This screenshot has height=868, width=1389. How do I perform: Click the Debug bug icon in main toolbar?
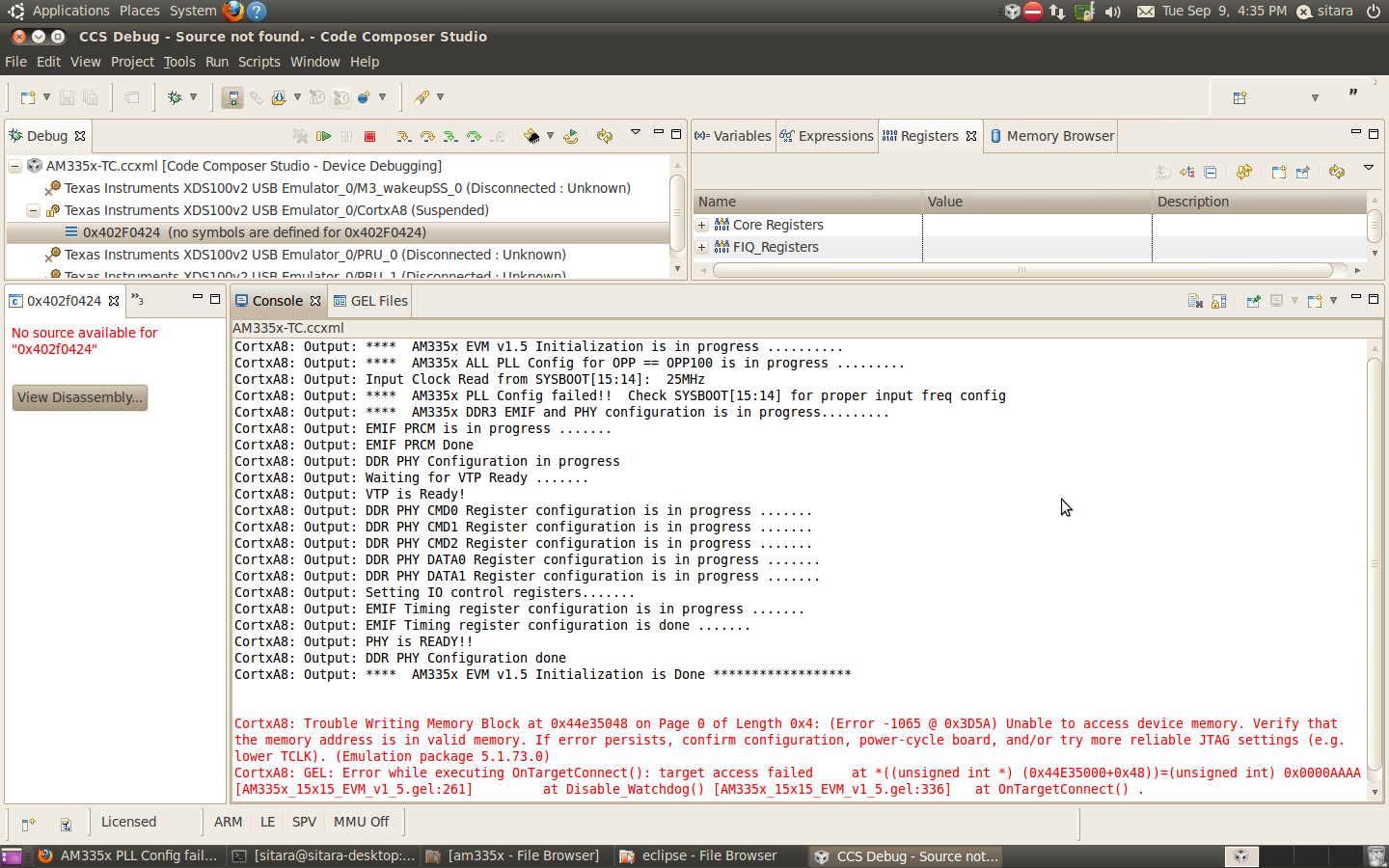pyautogui.click(x=175, y=97)
